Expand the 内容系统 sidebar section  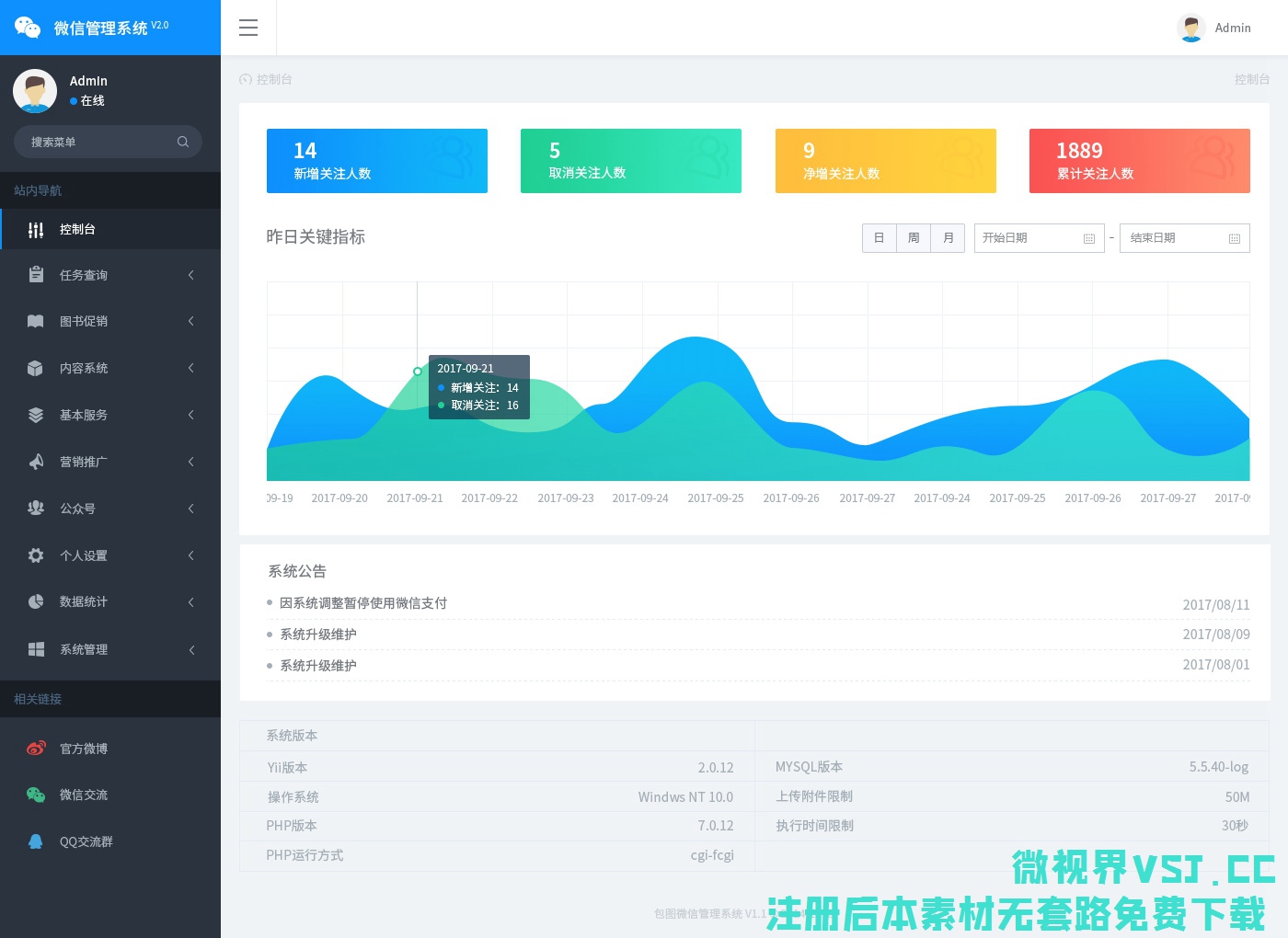coord(84,368)
